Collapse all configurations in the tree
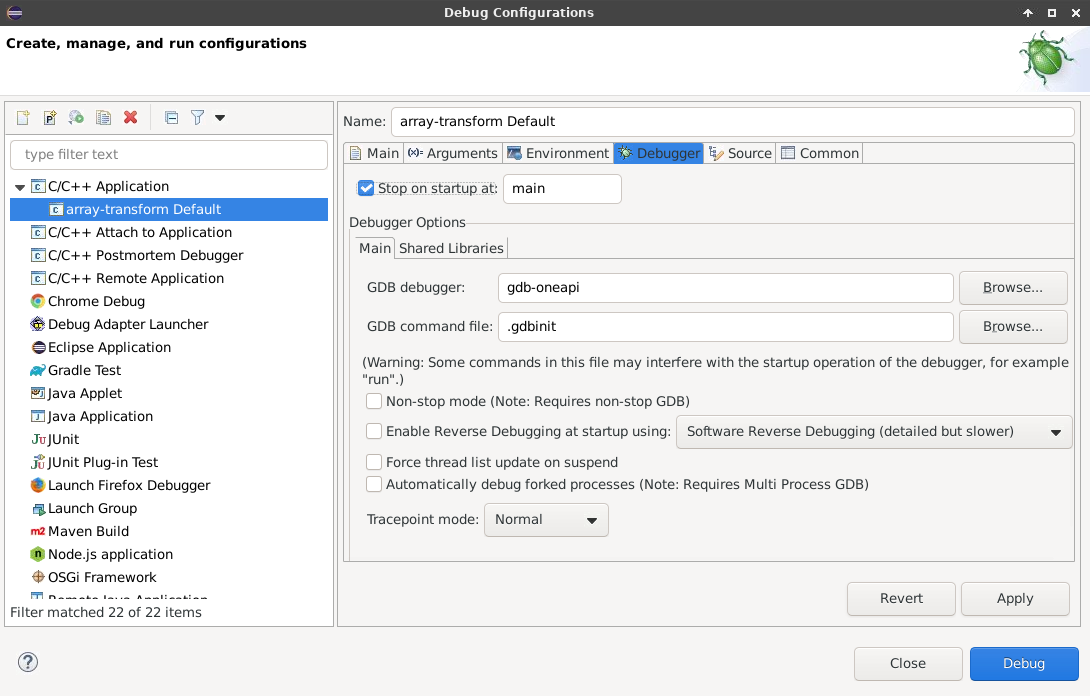This screenshot has height=696, width=1090. [171, 118]
